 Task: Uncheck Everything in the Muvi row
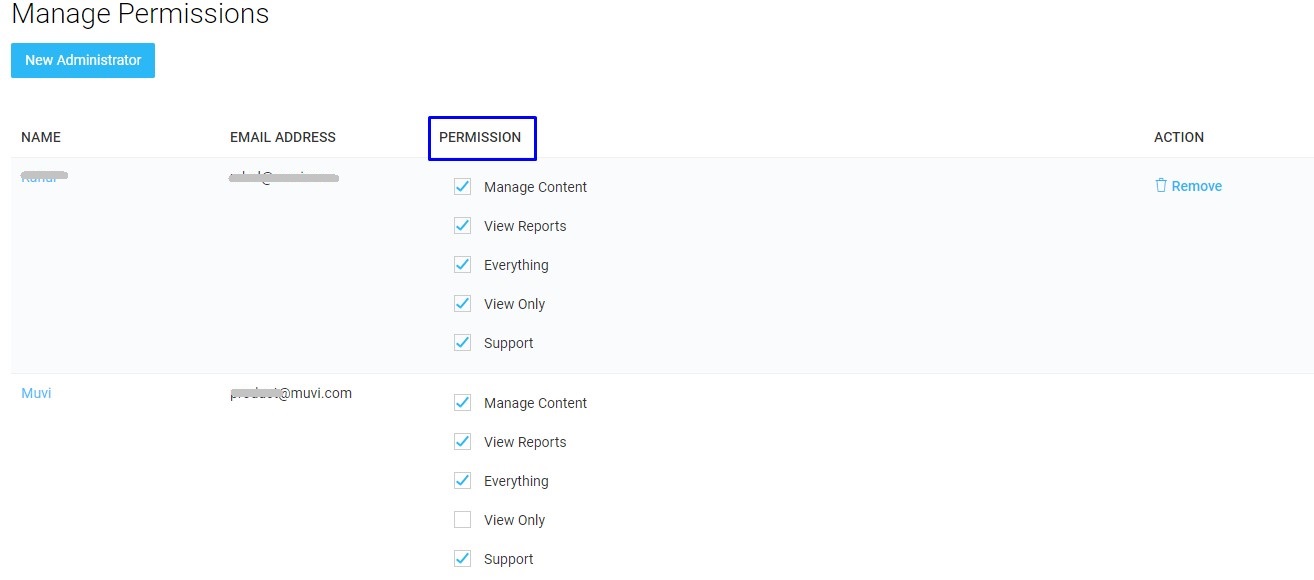click(462, 481)
